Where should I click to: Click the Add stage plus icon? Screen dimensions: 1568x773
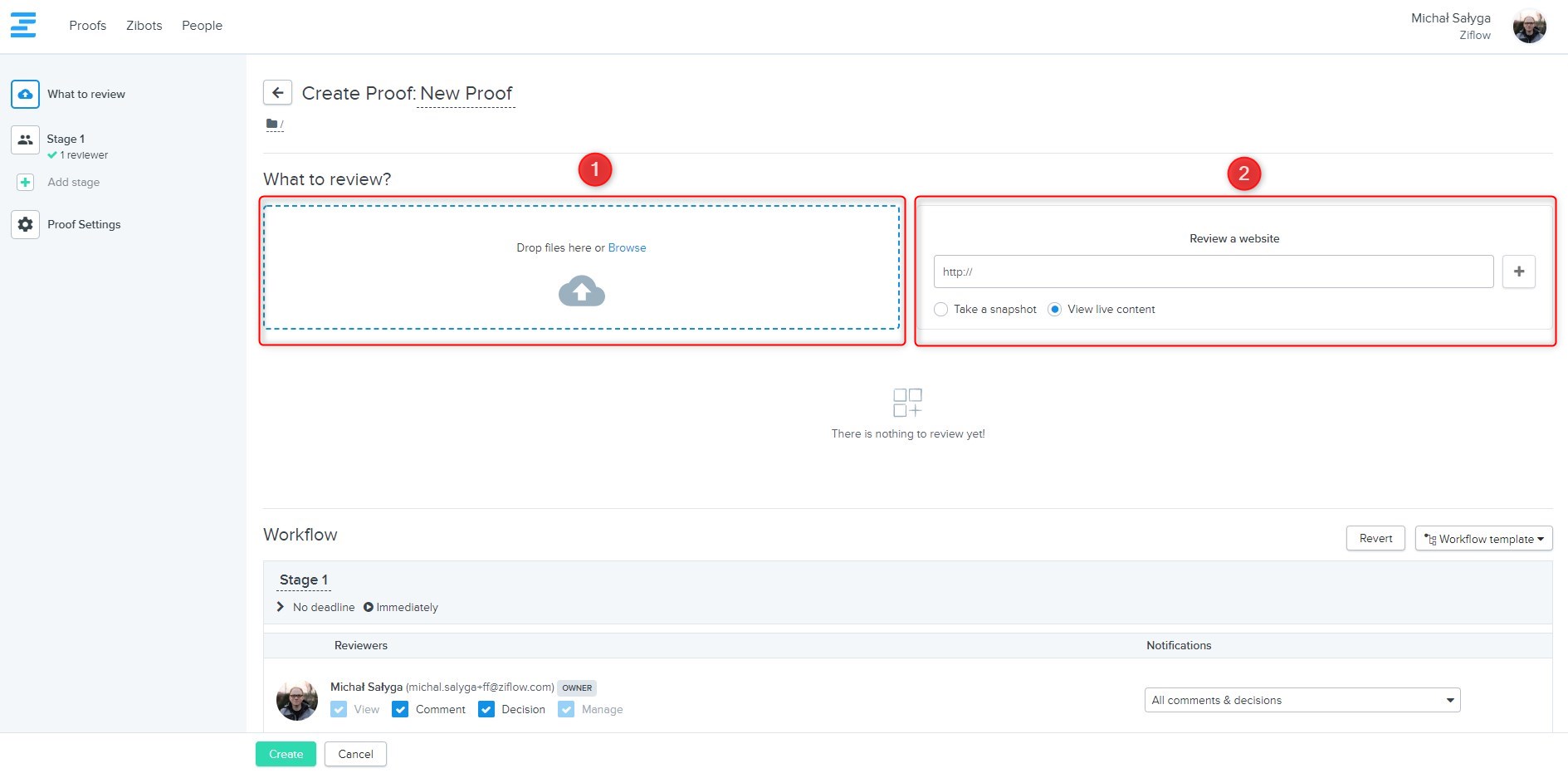26,183
